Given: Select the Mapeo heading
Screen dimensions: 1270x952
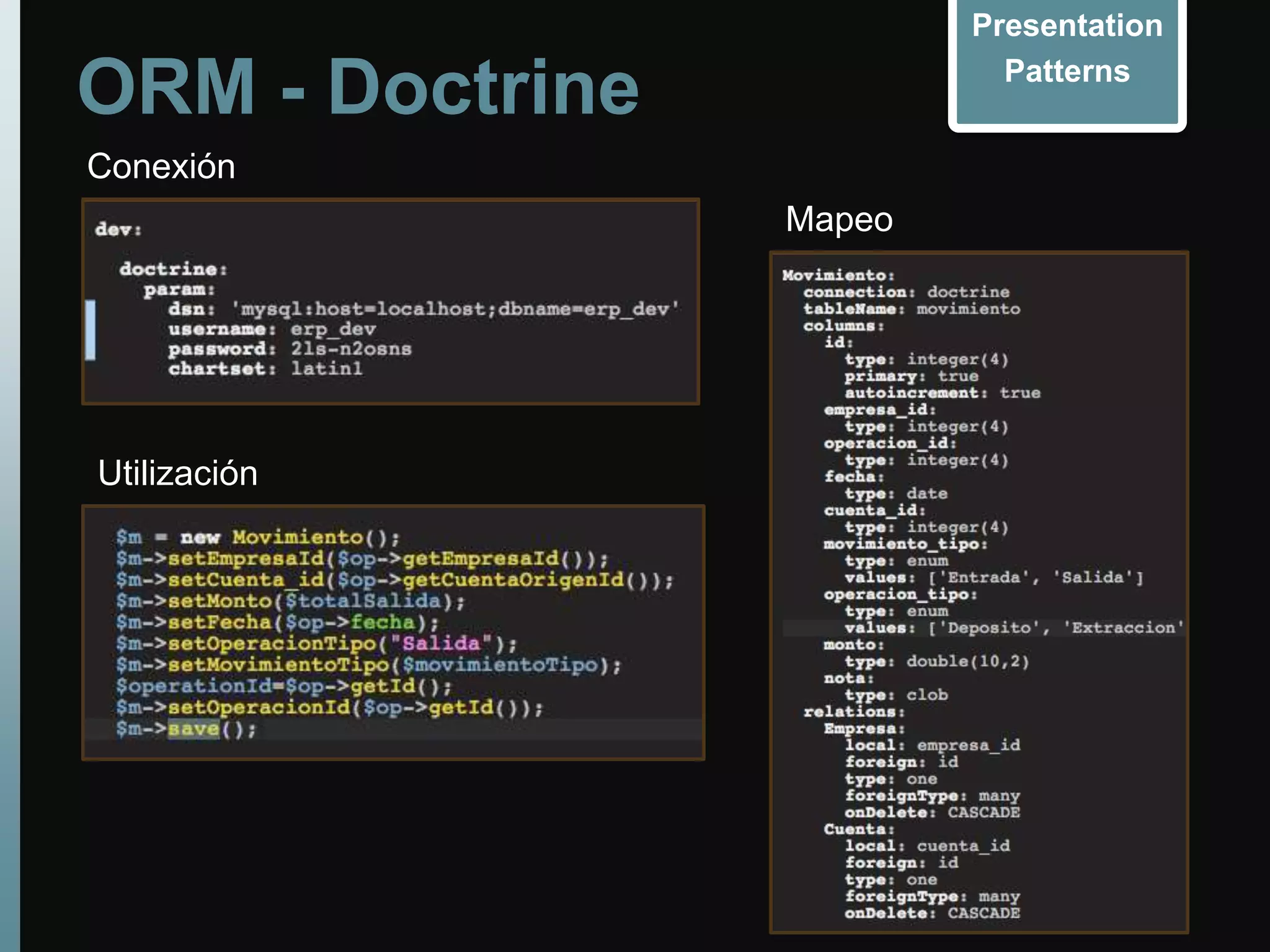Looking at the screenshot, I should [x=839, y=220].
